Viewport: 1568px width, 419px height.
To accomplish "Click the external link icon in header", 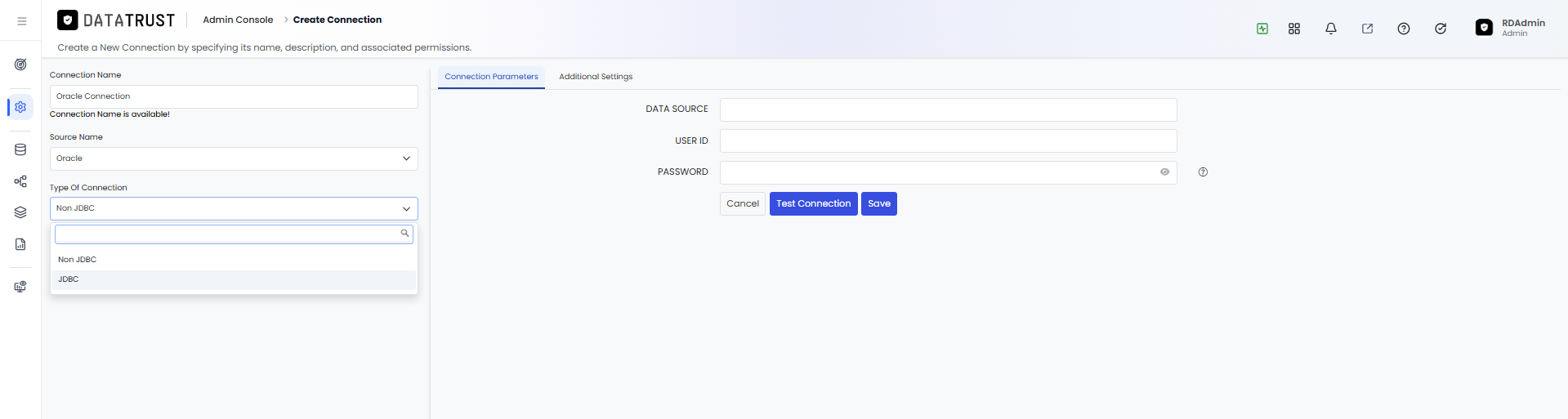I will click(1367, 29).
